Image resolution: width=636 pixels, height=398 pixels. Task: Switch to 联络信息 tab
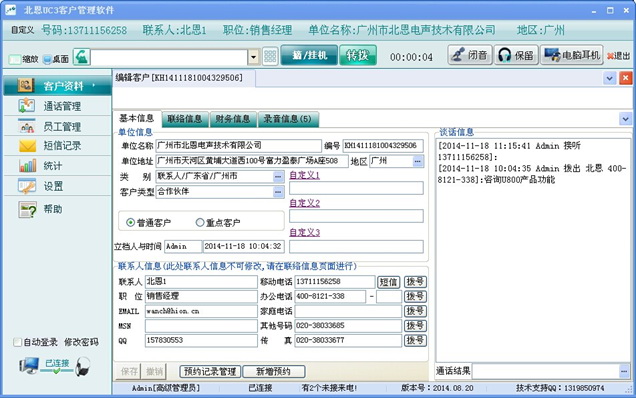(x=185, y=119)
